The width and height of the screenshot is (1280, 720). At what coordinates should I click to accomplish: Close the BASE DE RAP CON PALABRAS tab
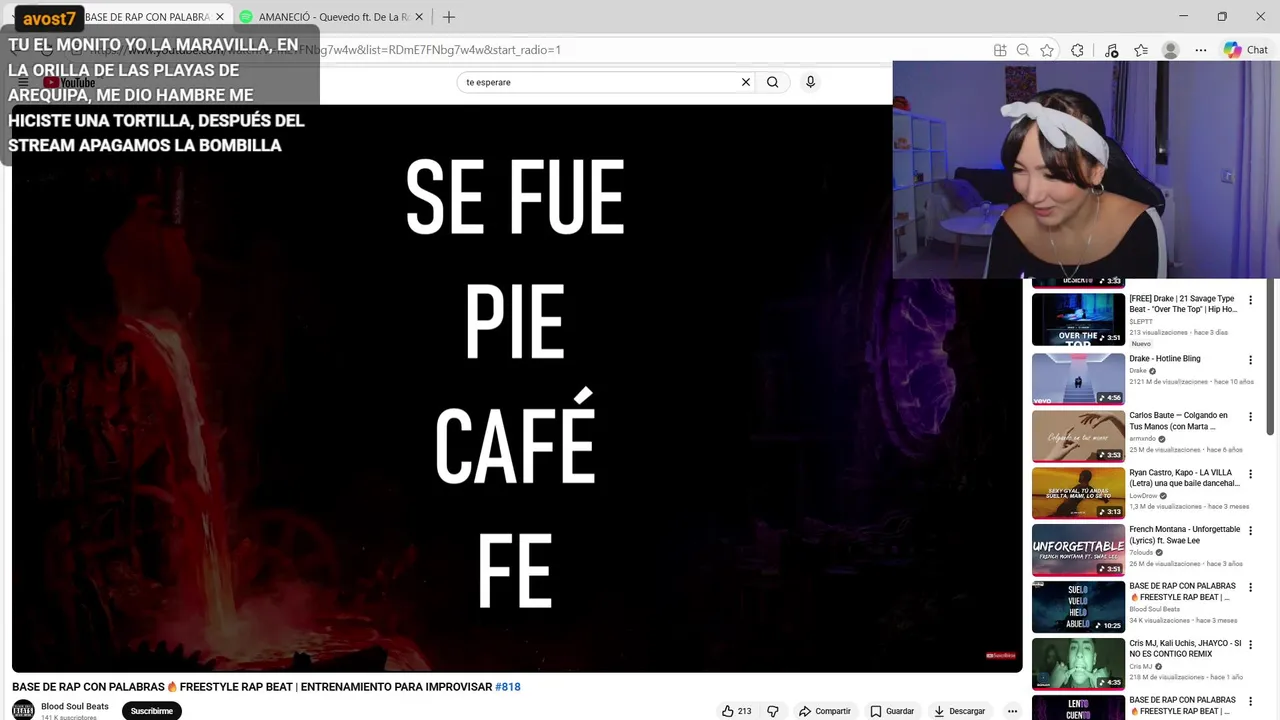point(220,17)
